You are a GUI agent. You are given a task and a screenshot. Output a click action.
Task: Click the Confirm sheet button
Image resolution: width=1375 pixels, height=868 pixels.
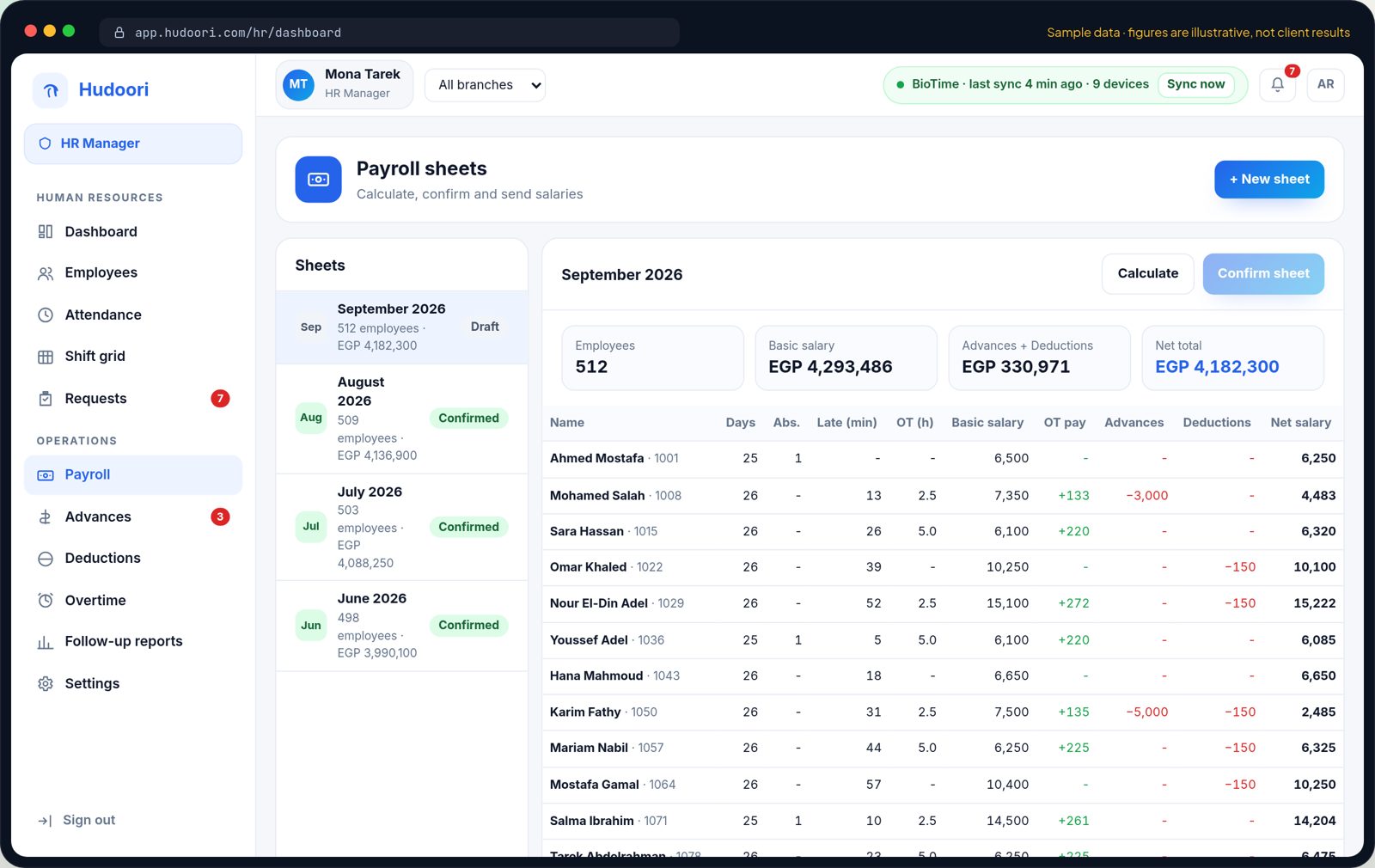pyautogui.click(x=1263, y=273)
